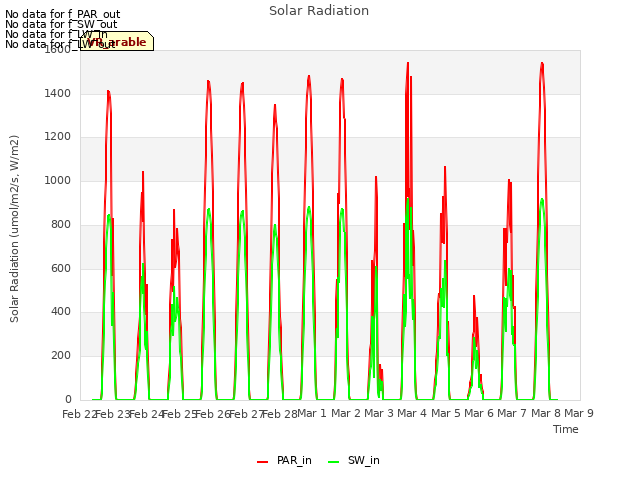Click the Mar 8 date tick label
This screenshot has width=640, height=480.
[546, 413]
